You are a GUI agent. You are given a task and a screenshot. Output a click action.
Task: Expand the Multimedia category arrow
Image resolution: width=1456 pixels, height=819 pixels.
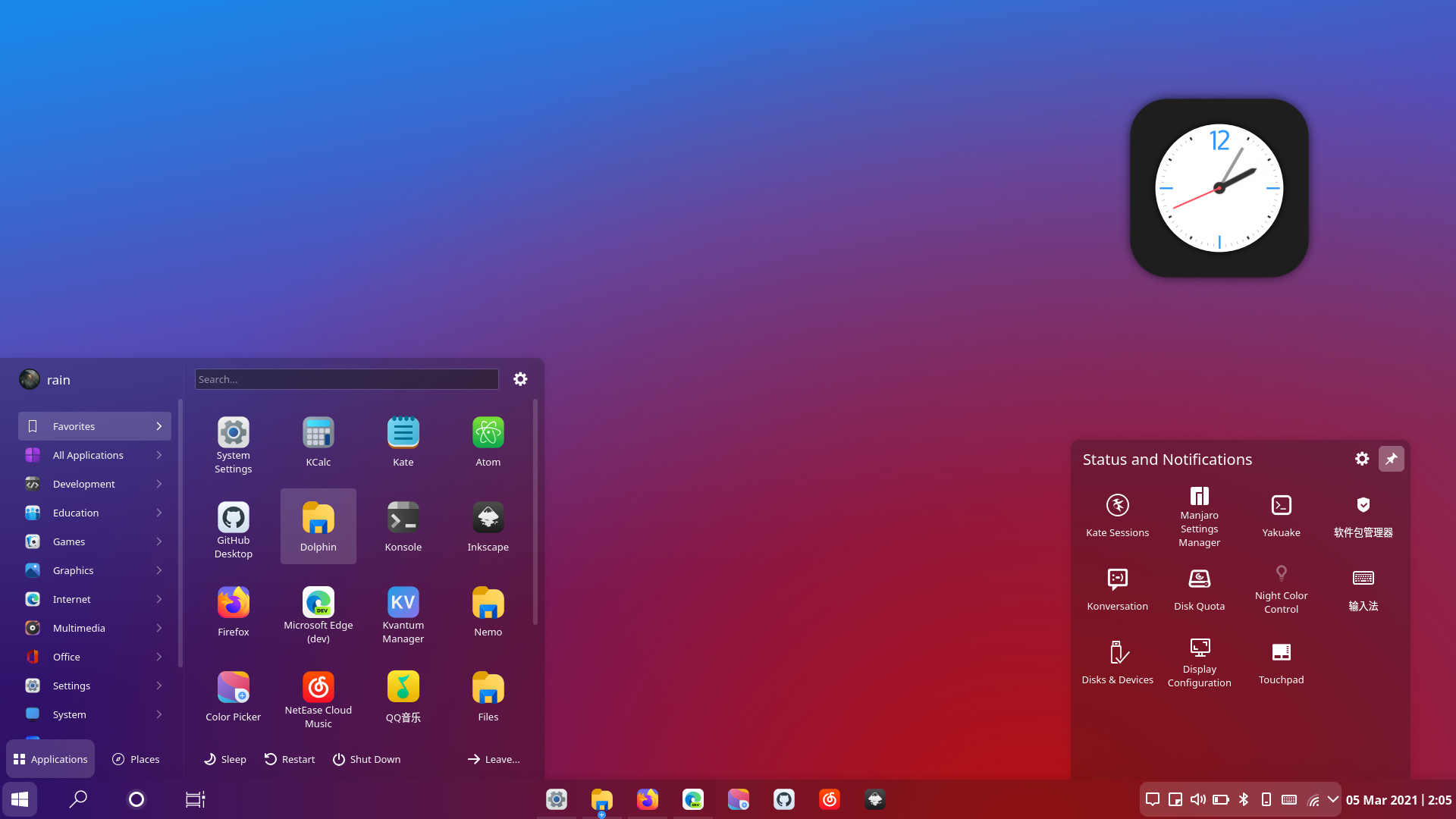(159, 628)
